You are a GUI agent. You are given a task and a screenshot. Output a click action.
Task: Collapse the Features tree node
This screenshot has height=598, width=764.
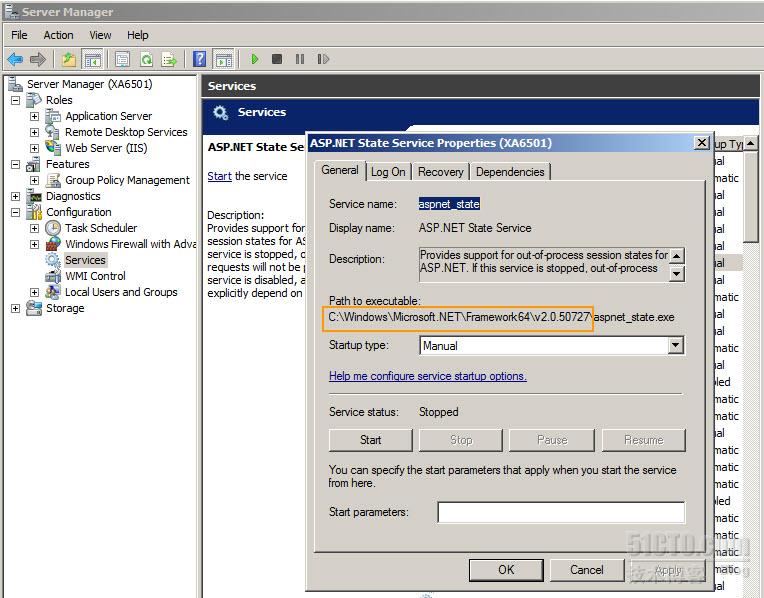pyautogui.click(x=16, y=164)
